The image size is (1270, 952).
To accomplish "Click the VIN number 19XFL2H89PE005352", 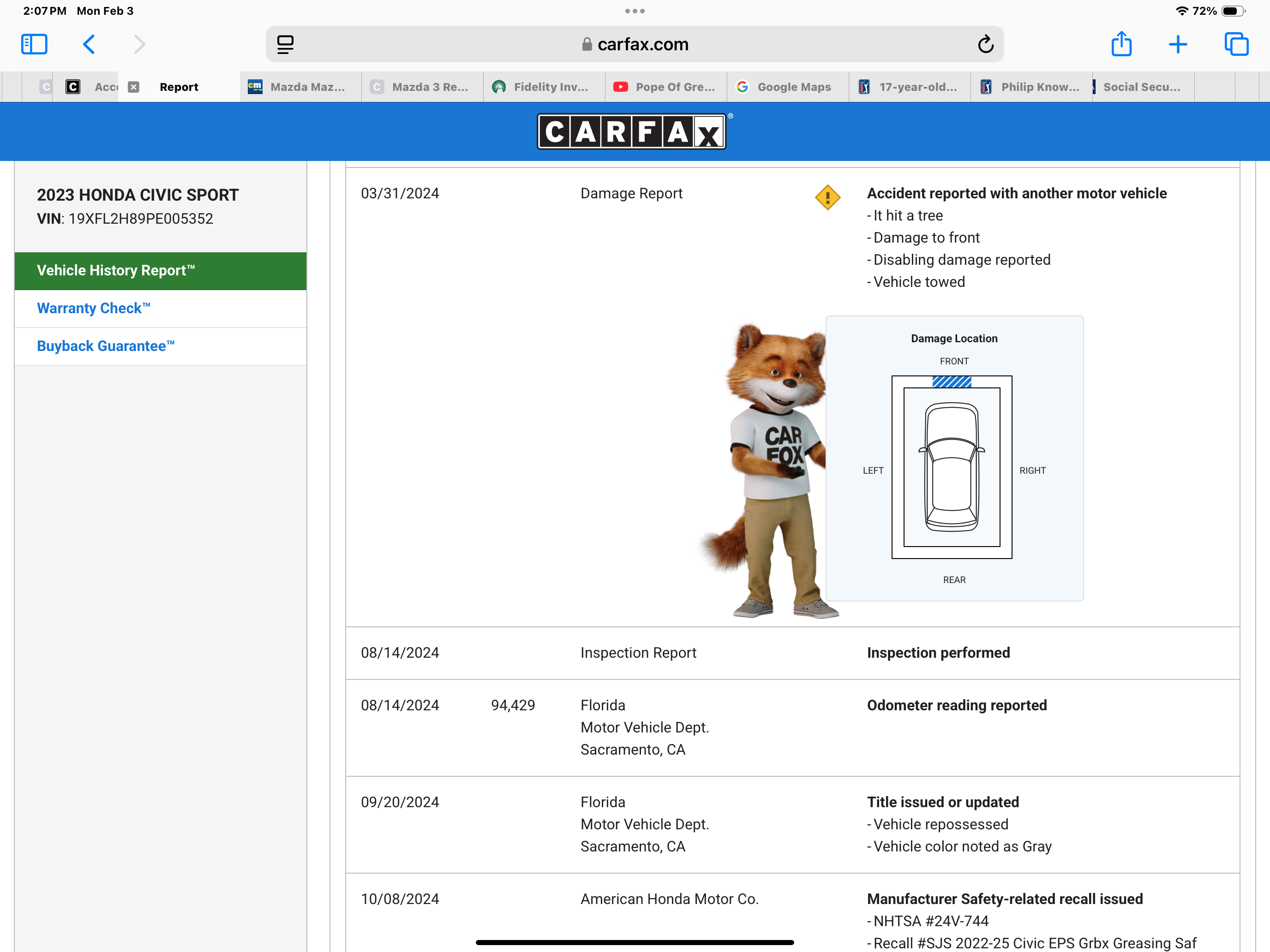I will 141,219.
